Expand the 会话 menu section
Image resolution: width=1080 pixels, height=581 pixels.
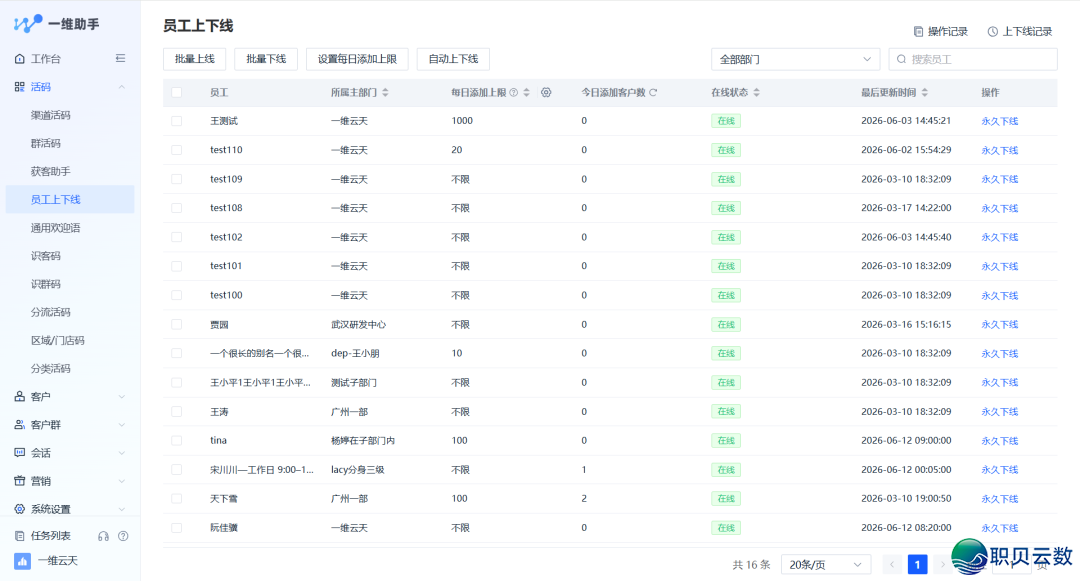(122, 453)
